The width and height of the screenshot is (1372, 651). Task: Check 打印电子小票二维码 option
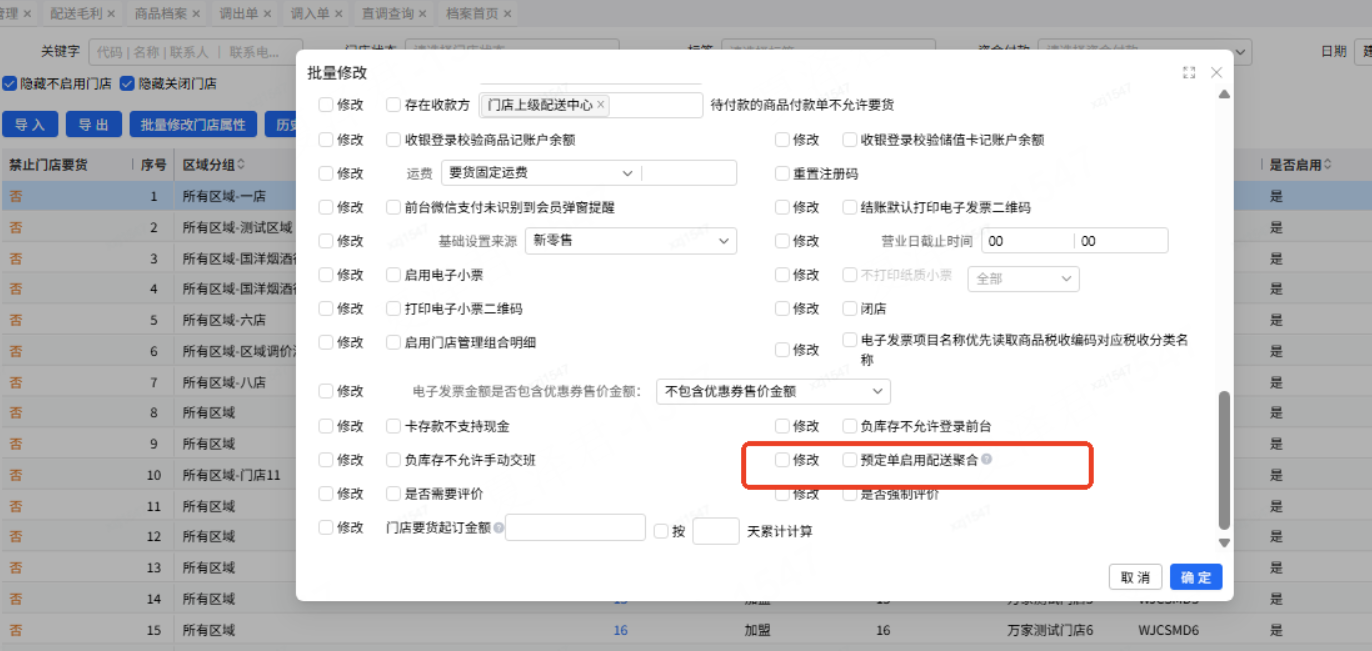tap(393, 309)
